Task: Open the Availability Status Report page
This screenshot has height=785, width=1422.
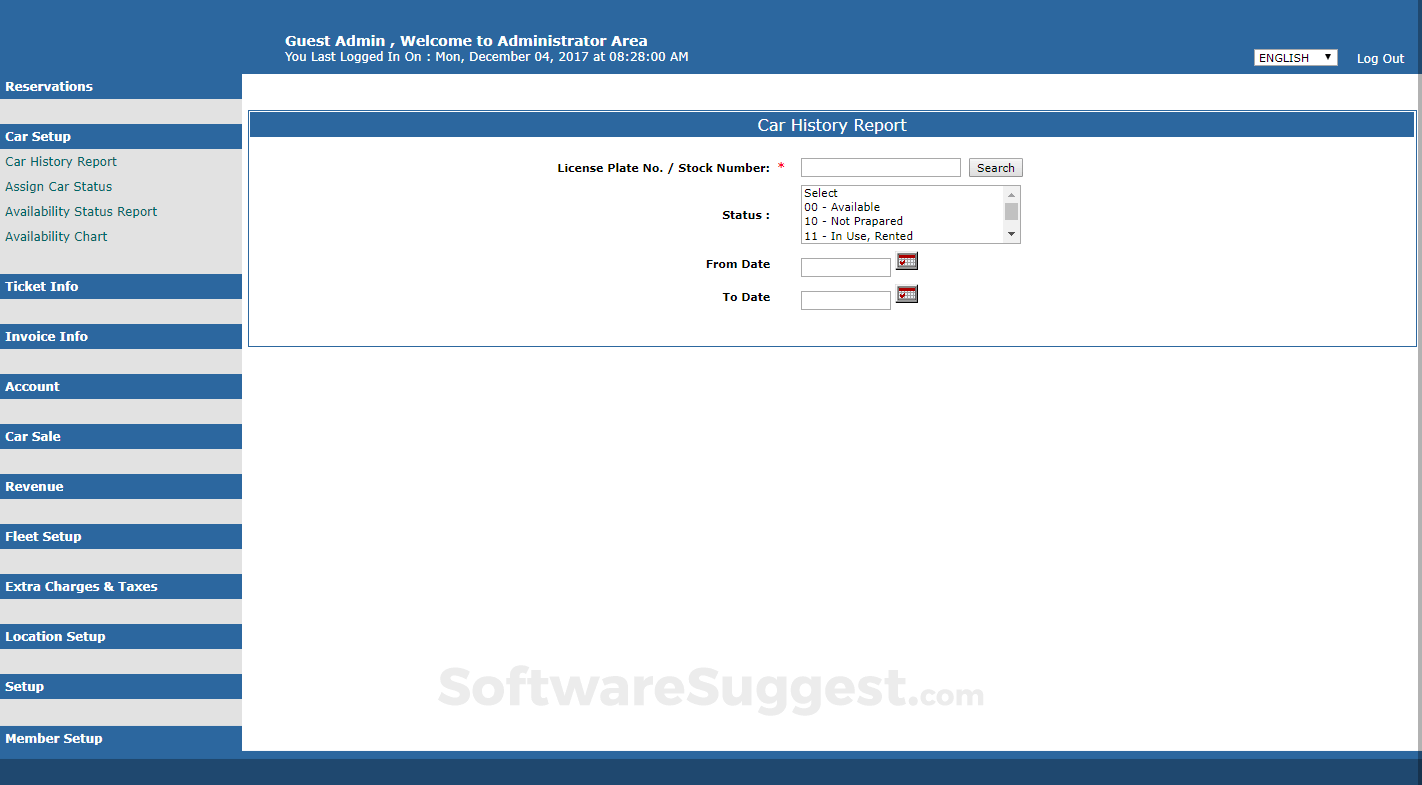Action: tap(81, 211)
